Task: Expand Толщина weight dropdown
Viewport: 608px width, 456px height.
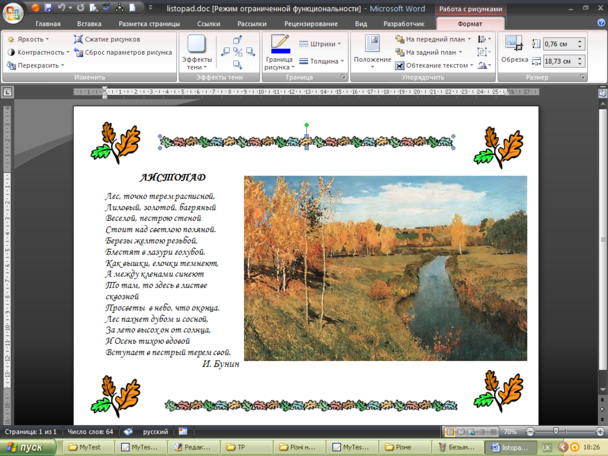Action: [321, 61]
